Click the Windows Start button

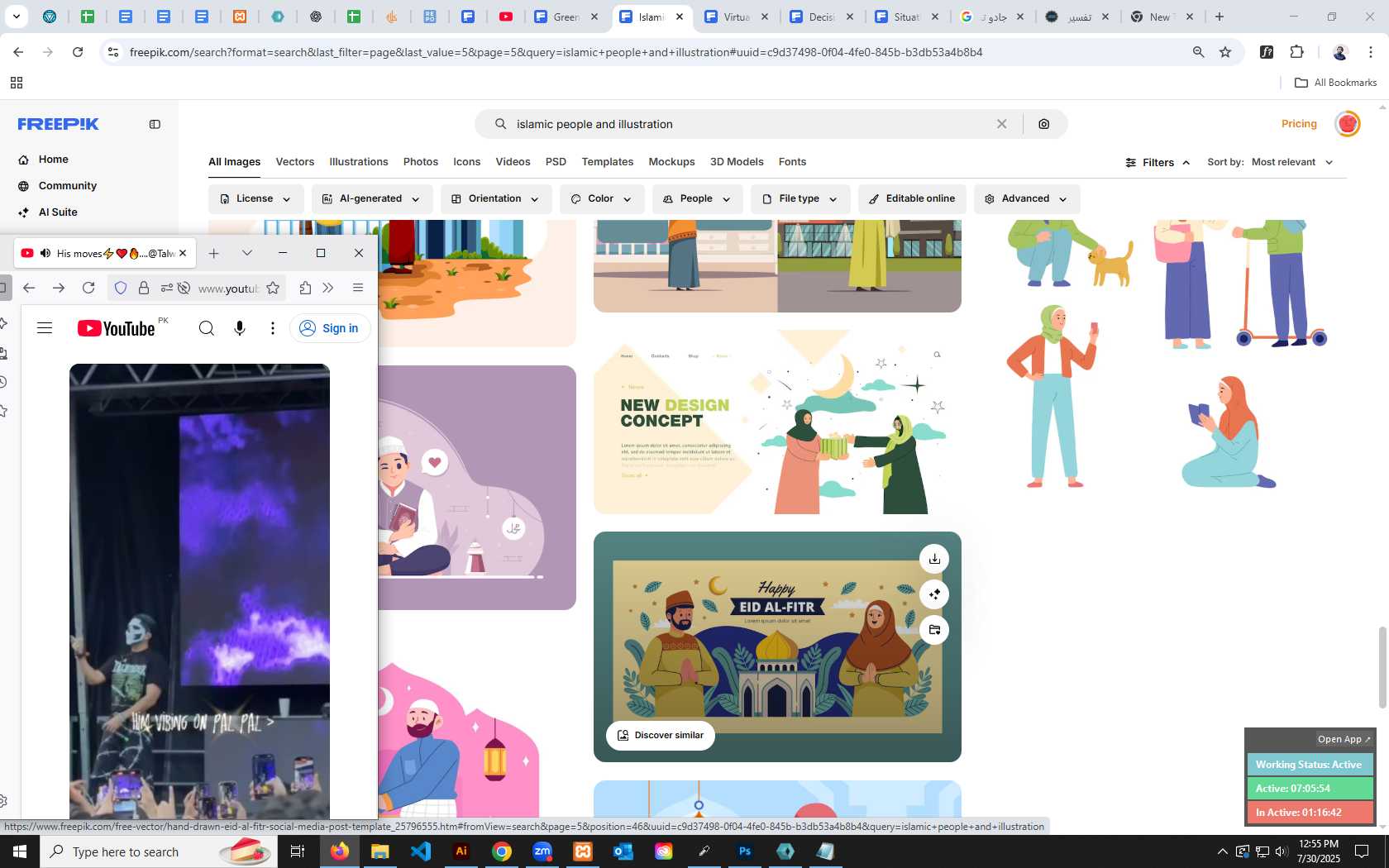pyautogui.click(x=20, y=851)
